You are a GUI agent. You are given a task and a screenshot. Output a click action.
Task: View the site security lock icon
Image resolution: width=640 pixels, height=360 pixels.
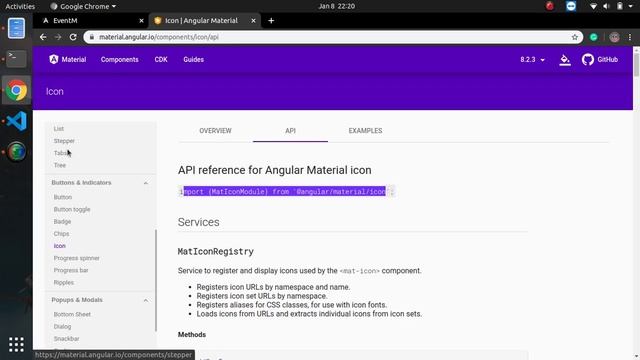point(92,37)
